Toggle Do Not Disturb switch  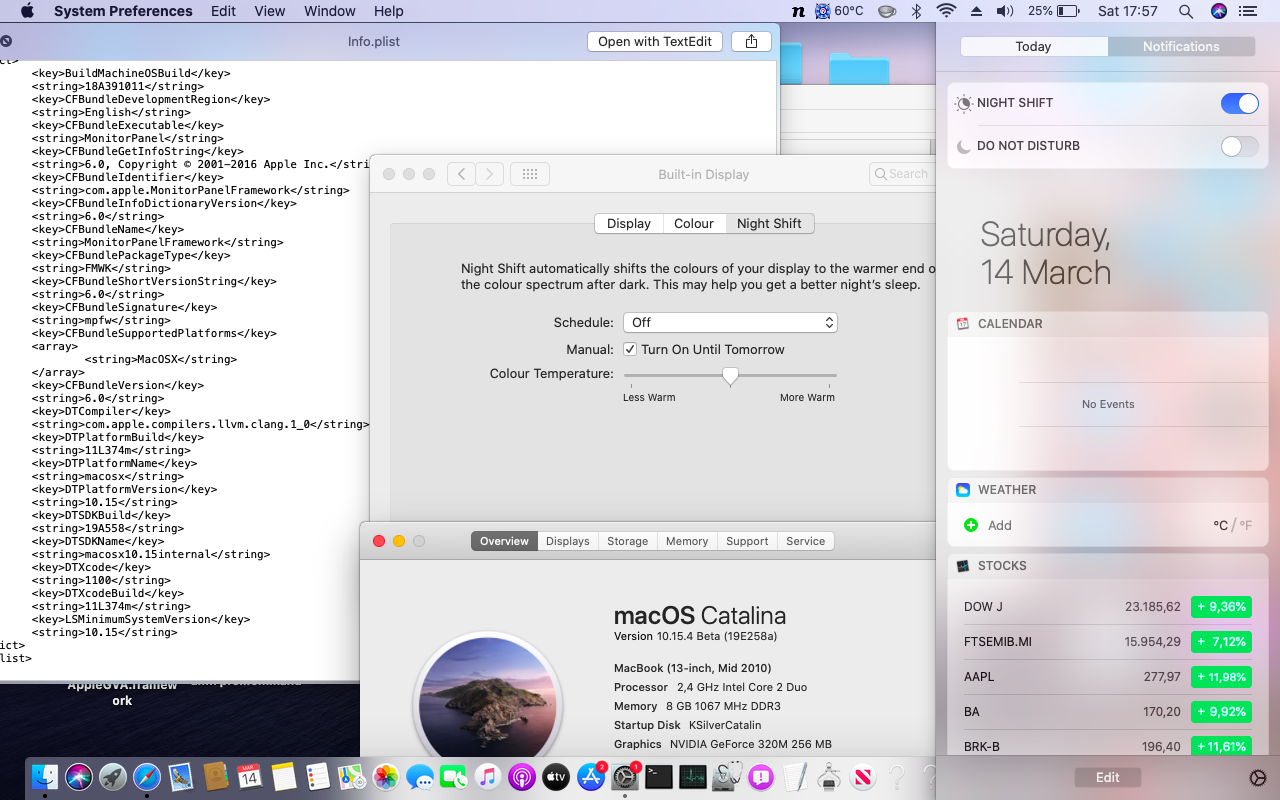1240,146
